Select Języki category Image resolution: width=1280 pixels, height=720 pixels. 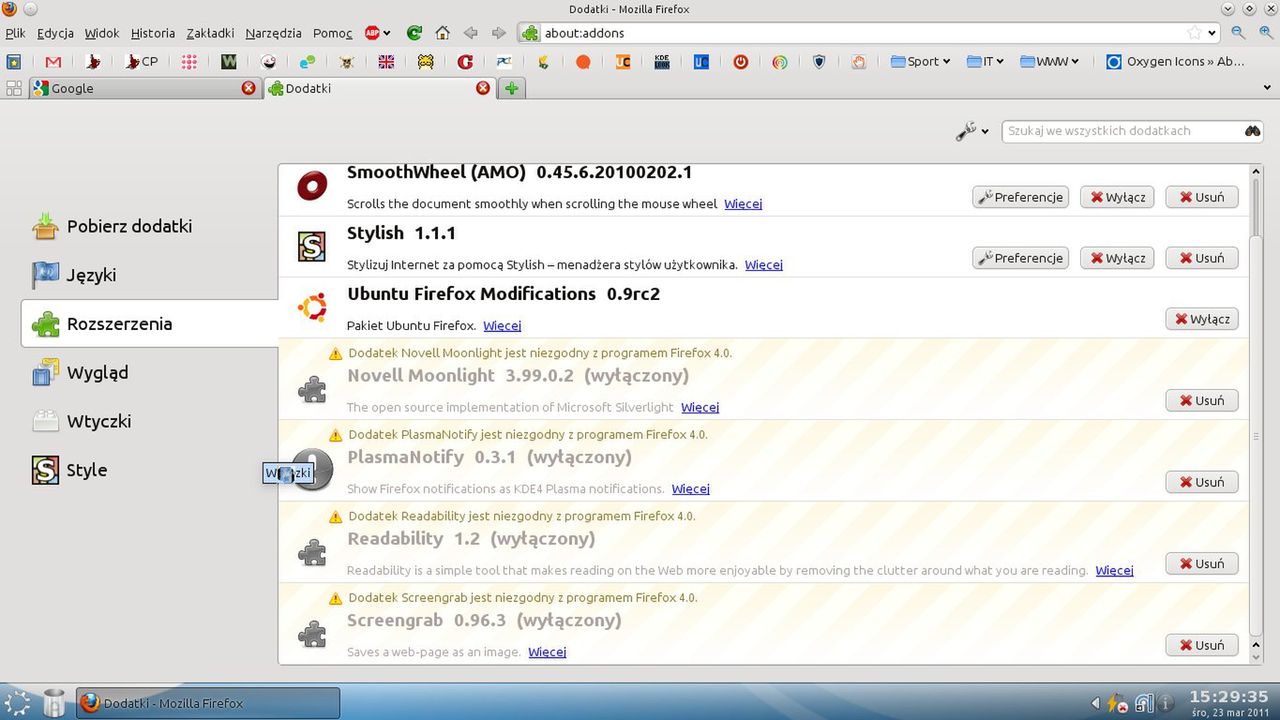tap(89, 275)
